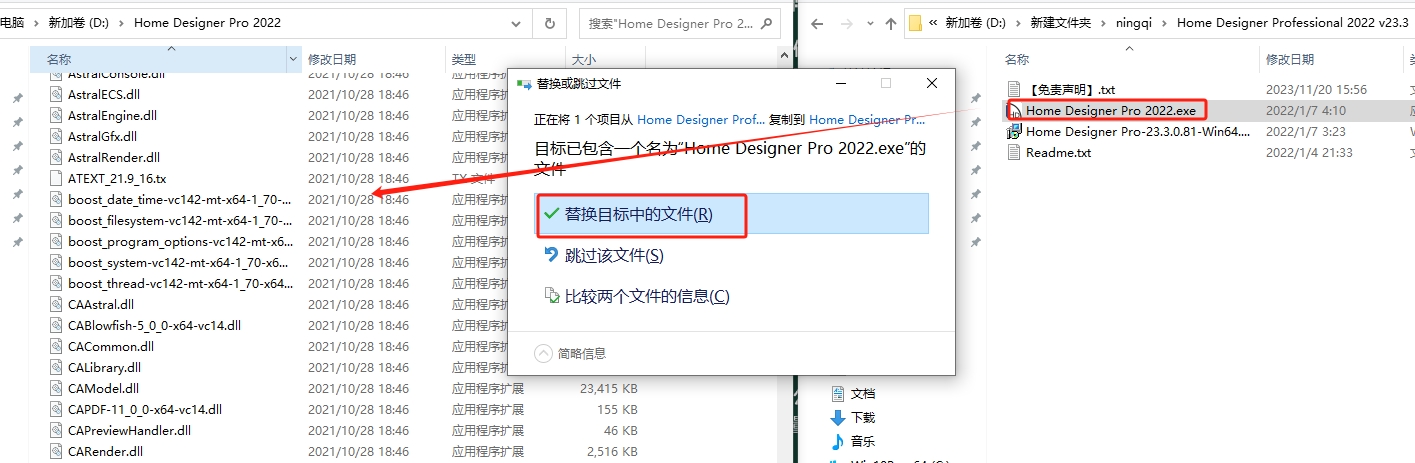Select boost_program_options-vc142 file name

(x=180, y=242)
